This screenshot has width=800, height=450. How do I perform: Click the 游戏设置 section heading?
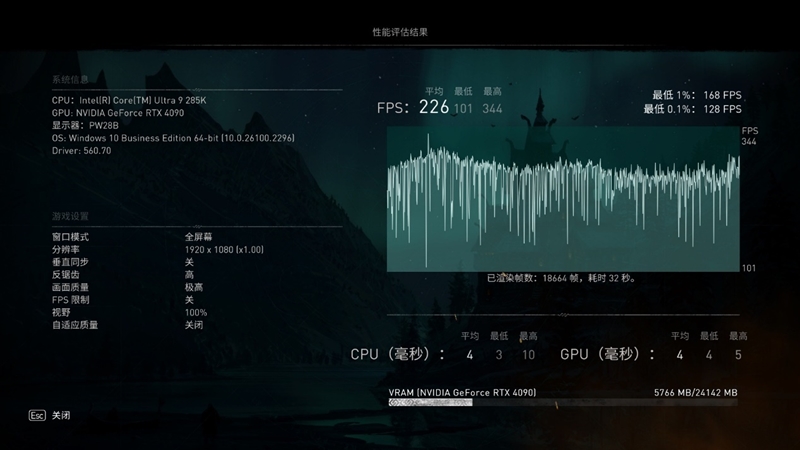tap(70, 216)
